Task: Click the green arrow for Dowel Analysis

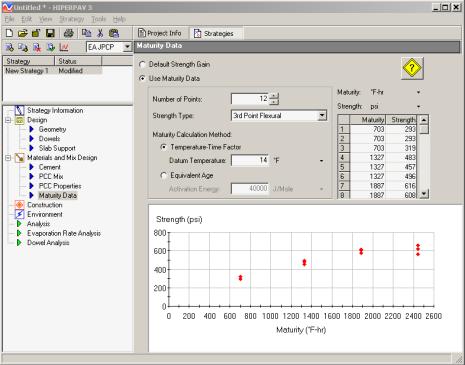Action: (x=19, y=243)
